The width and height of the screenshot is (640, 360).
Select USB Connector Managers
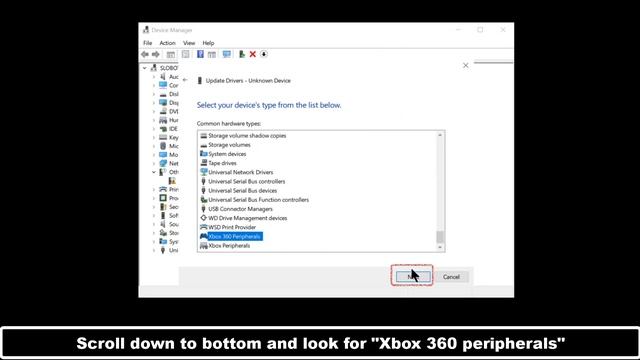[x=240, y=209]
